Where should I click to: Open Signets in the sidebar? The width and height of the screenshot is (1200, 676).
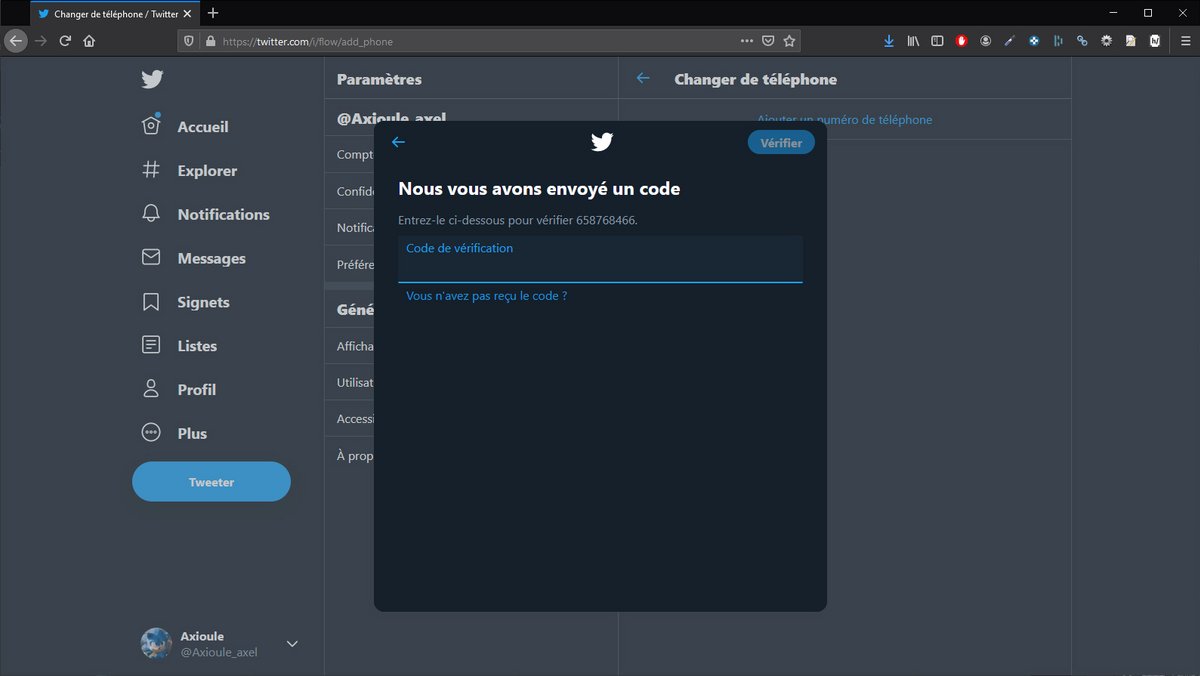tap(203, 302)
